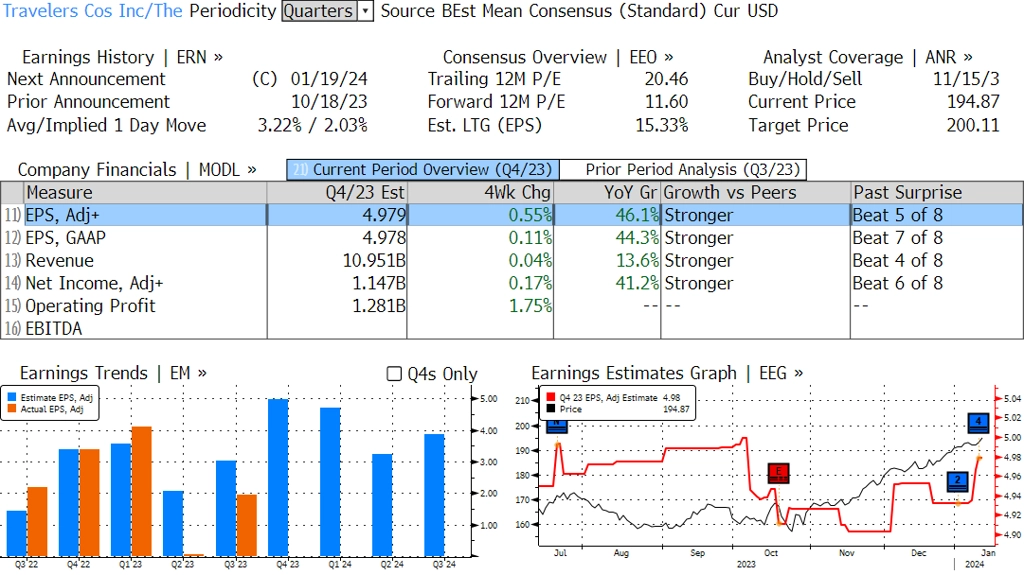Click the Operating Profit 1.75% change value
Screen dimensions: 1024x575
530,306
